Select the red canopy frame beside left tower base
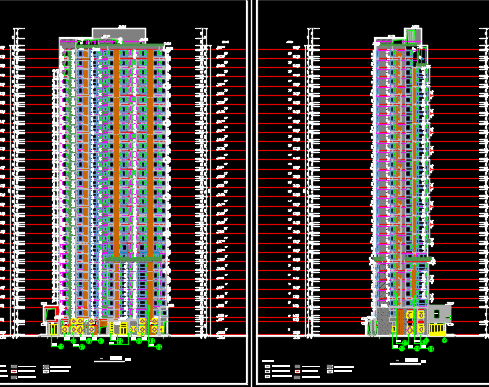The width and height of the screenshot is (489, 387). pos(51,313)
